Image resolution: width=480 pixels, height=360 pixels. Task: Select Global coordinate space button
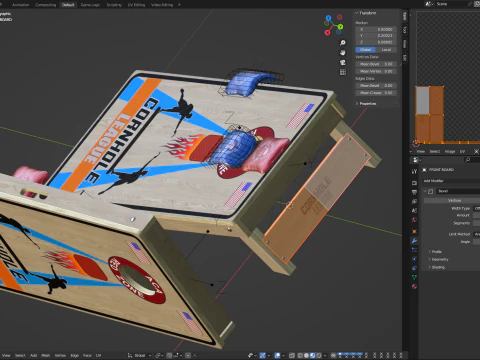[x=366, y=50]
